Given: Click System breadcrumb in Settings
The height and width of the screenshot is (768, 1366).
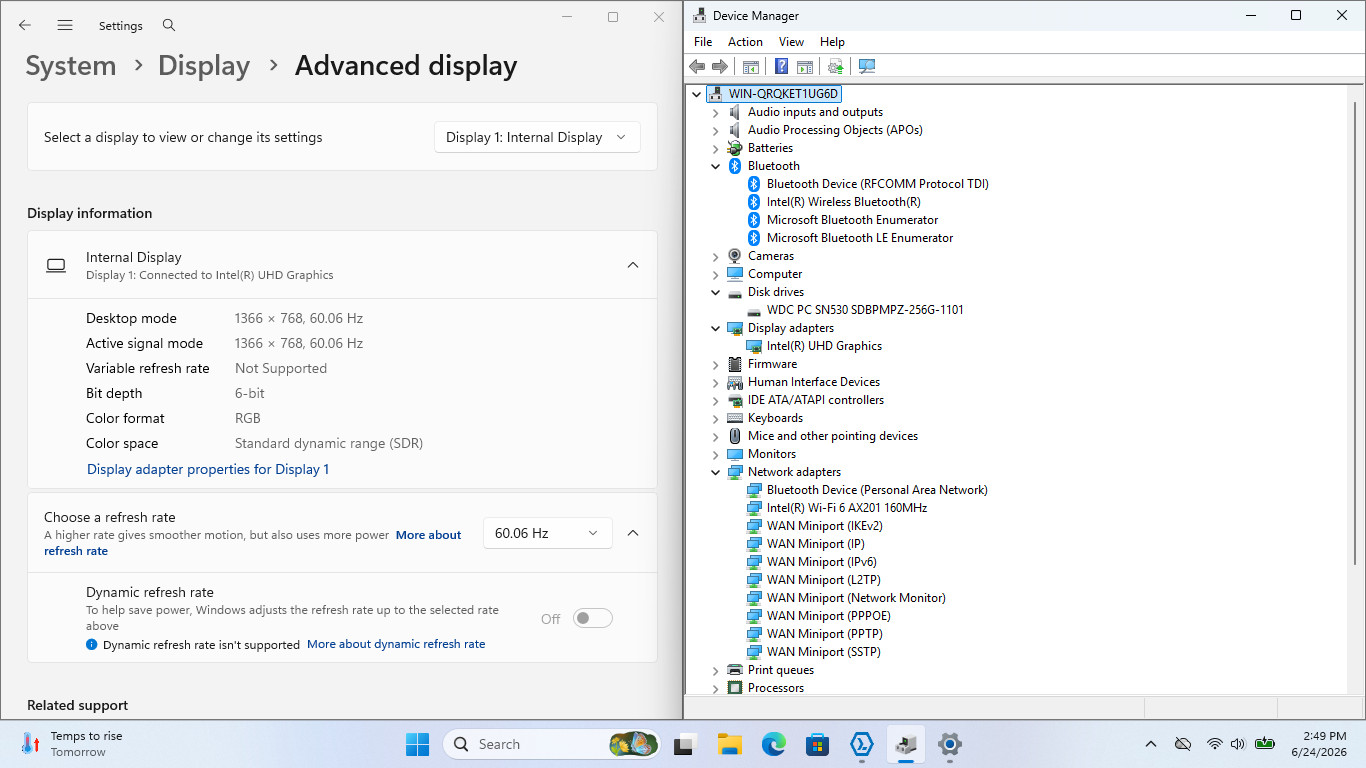Looking at the screenshot, I should (71, 66).
